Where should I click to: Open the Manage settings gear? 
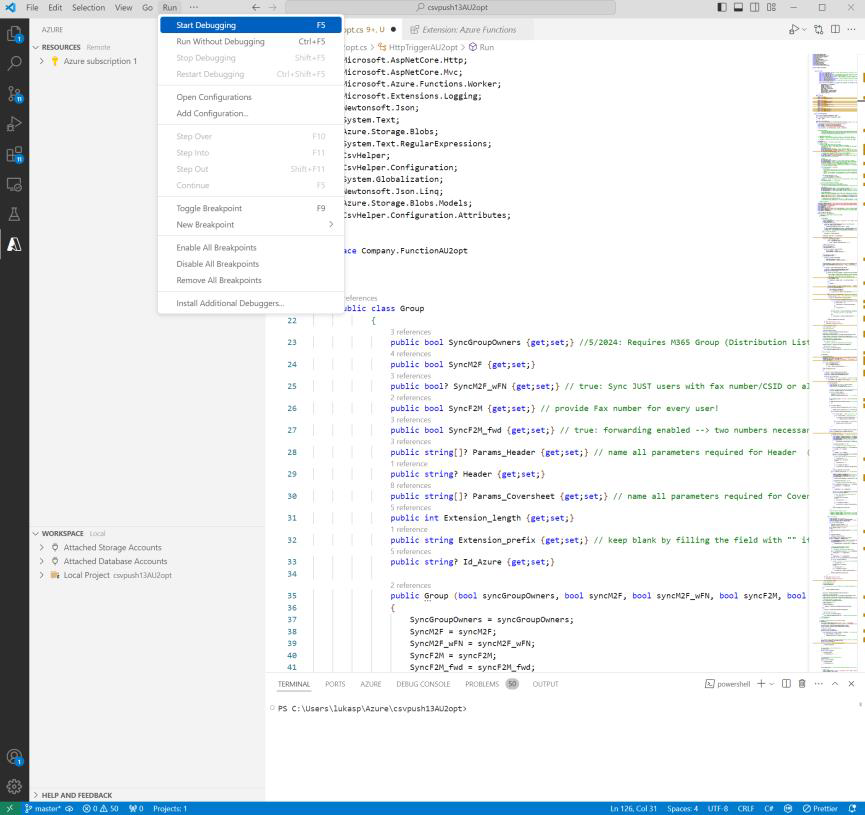14,786
